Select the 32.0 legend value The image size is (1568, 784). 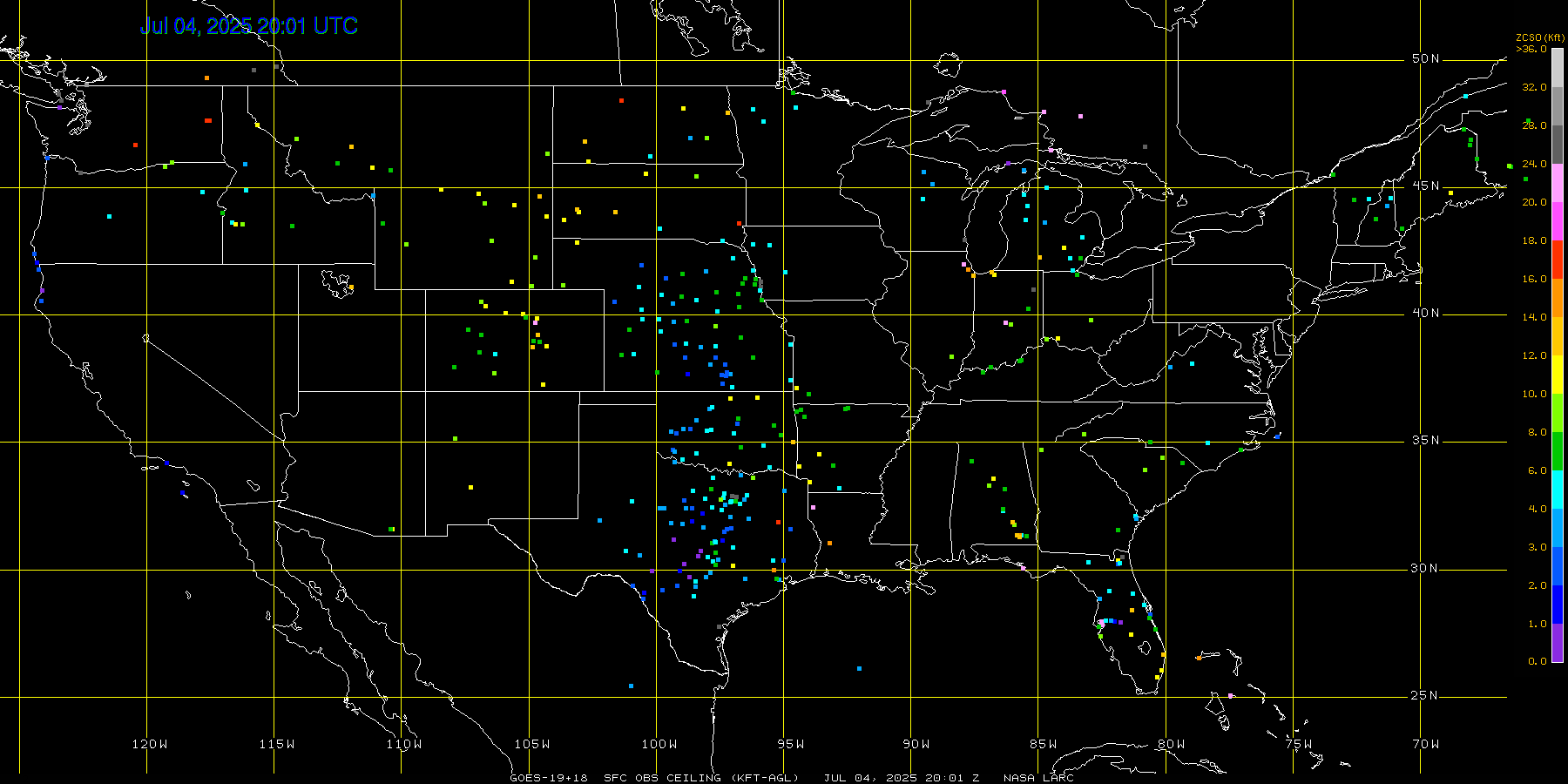(1534, 87)
